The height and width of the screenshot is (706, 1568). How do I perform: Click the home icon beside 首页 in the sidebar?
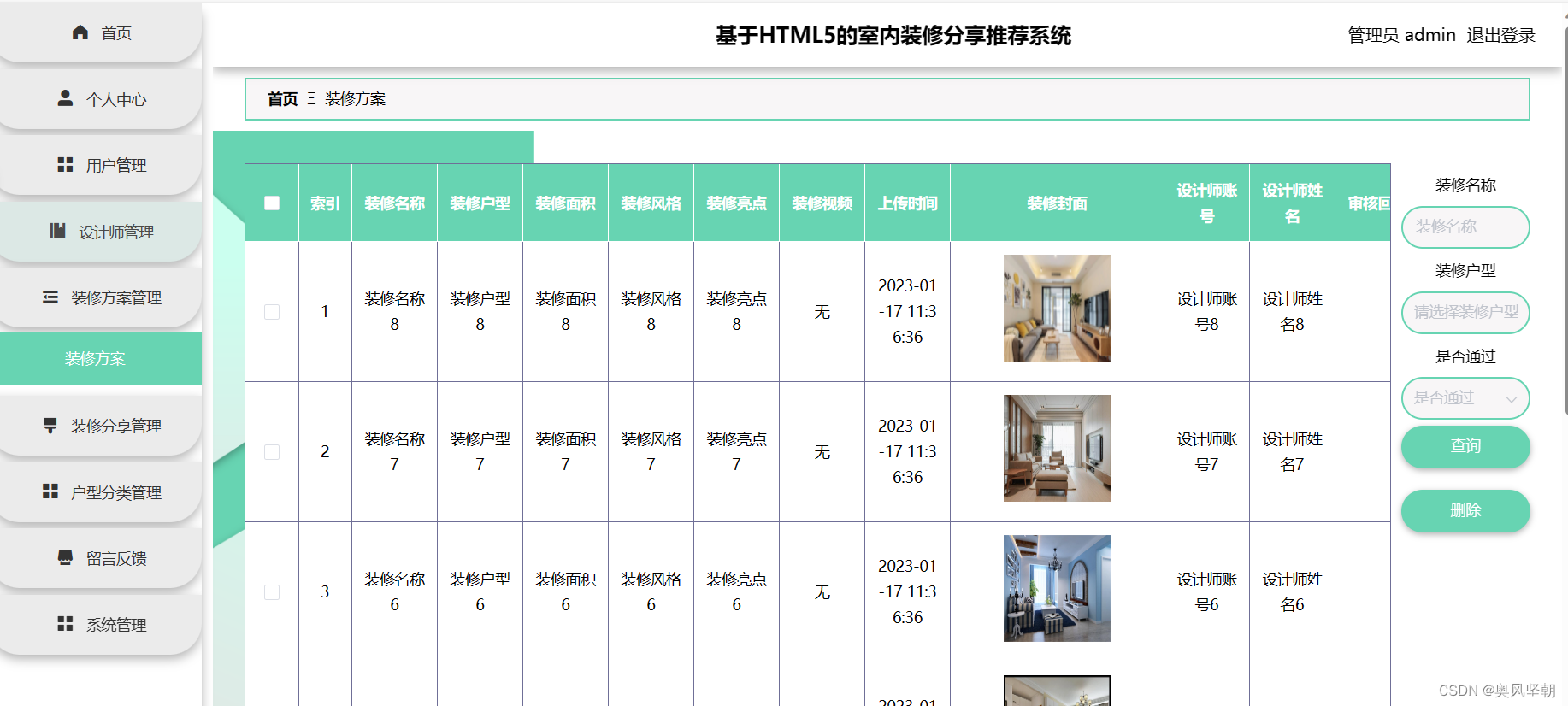80,32
